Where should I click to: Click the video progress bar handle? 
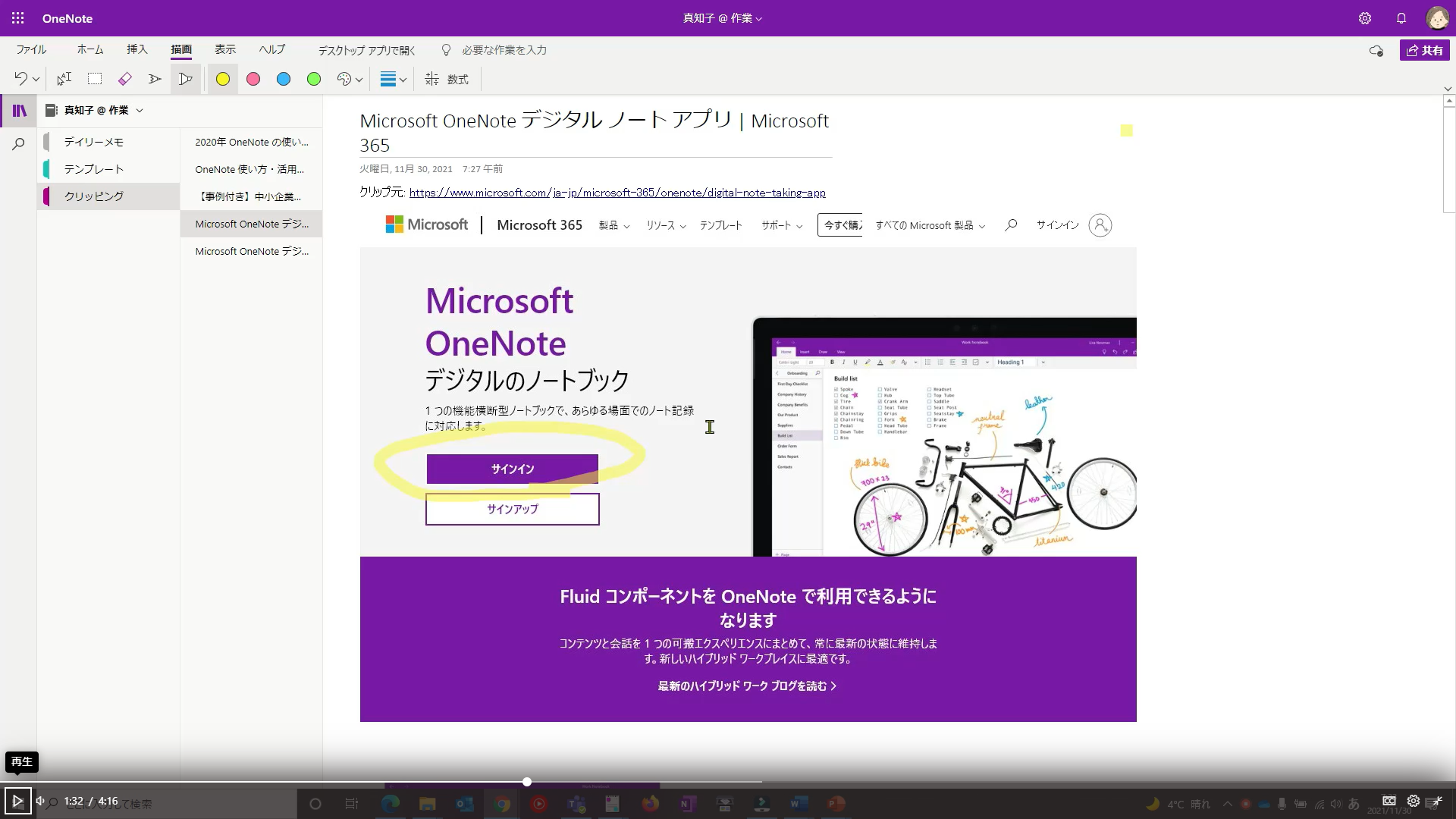[527, 782]
